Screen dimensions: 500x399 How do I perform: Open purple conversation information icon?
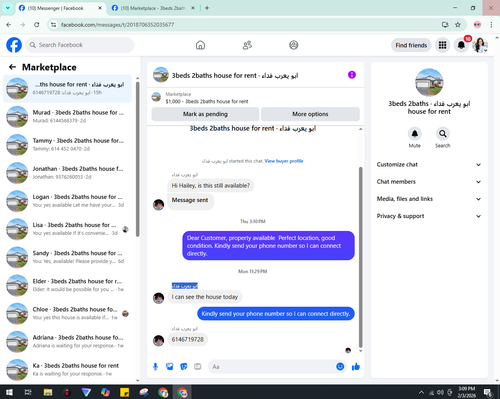pos(352,75)
